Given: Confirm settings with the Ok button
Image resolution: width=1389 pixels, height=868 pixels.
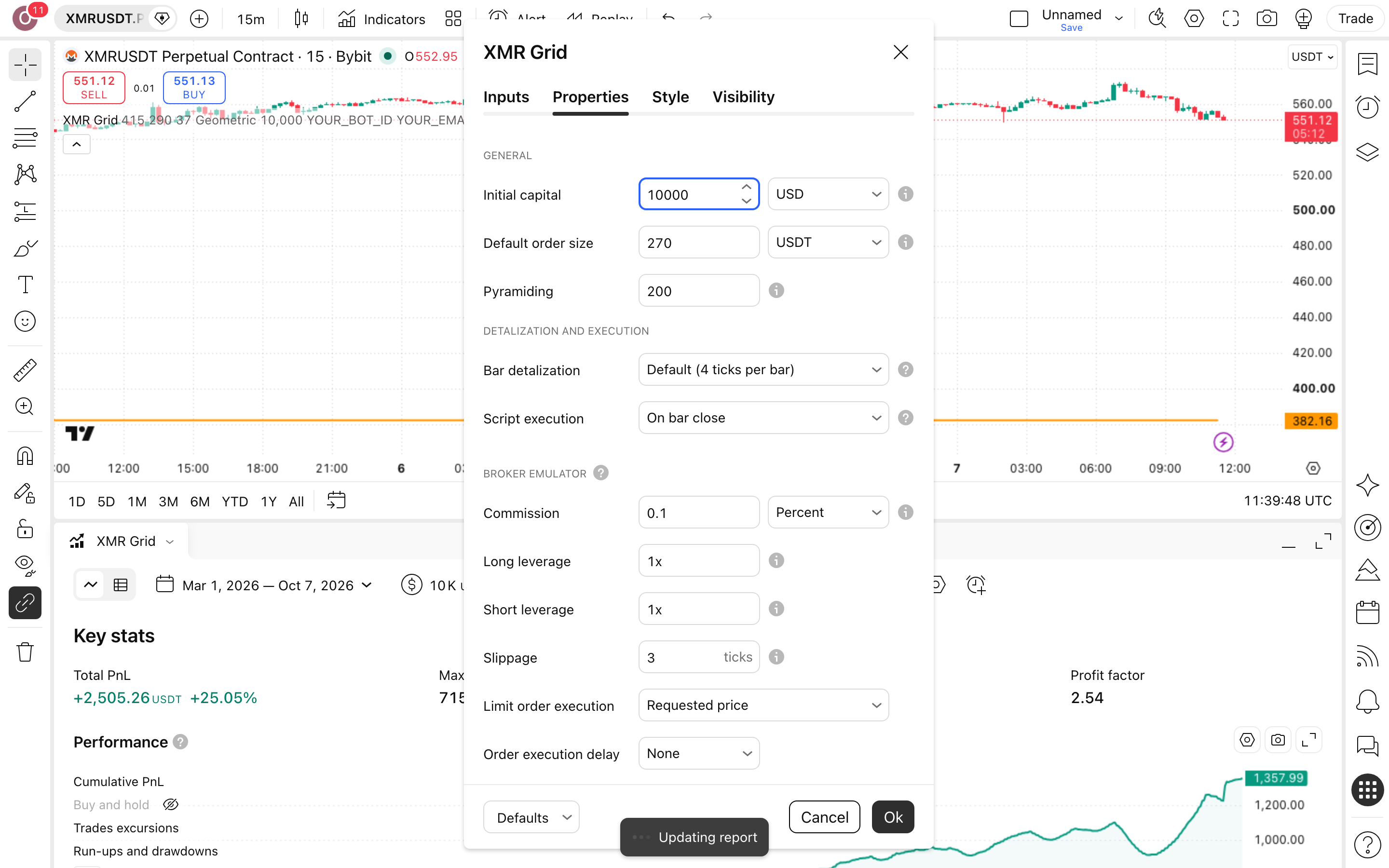Looking at the screenshot, I should coord(893,817).
